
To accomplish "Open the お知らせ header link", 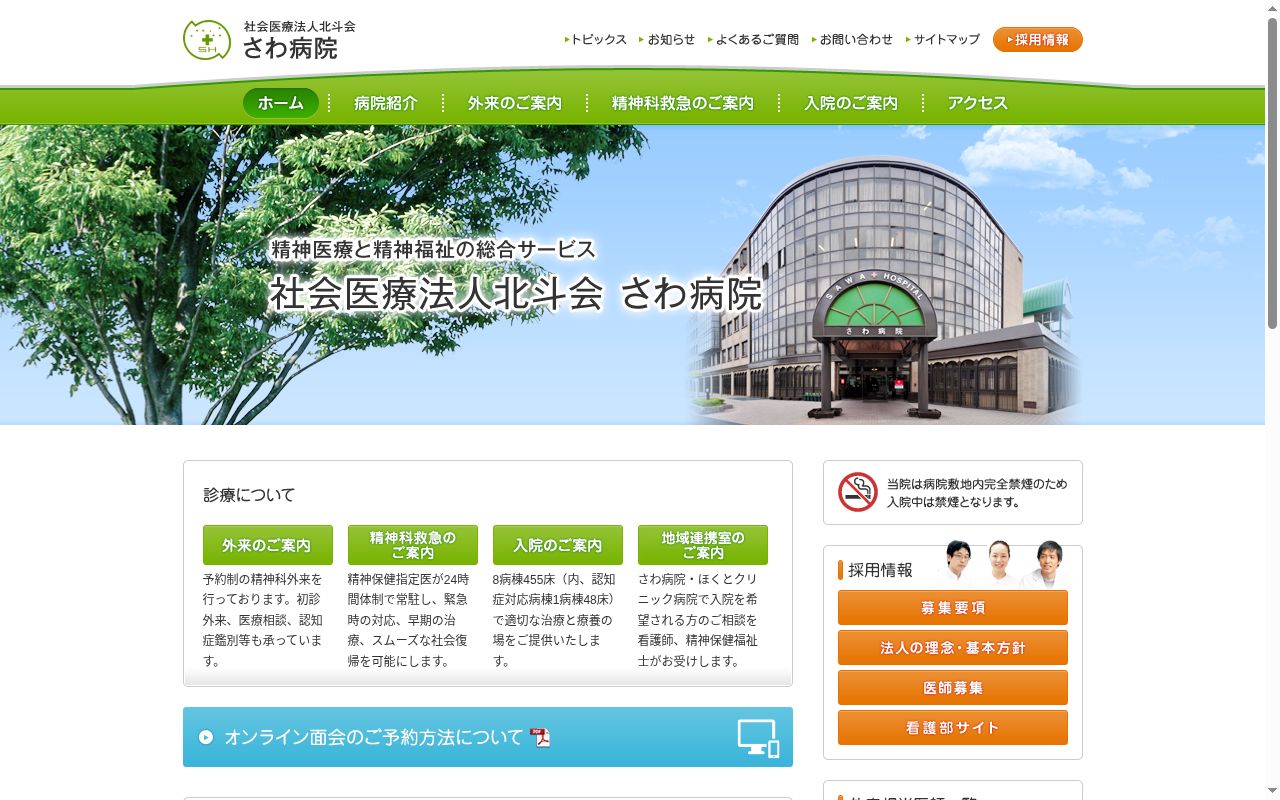I will (667, 40).
